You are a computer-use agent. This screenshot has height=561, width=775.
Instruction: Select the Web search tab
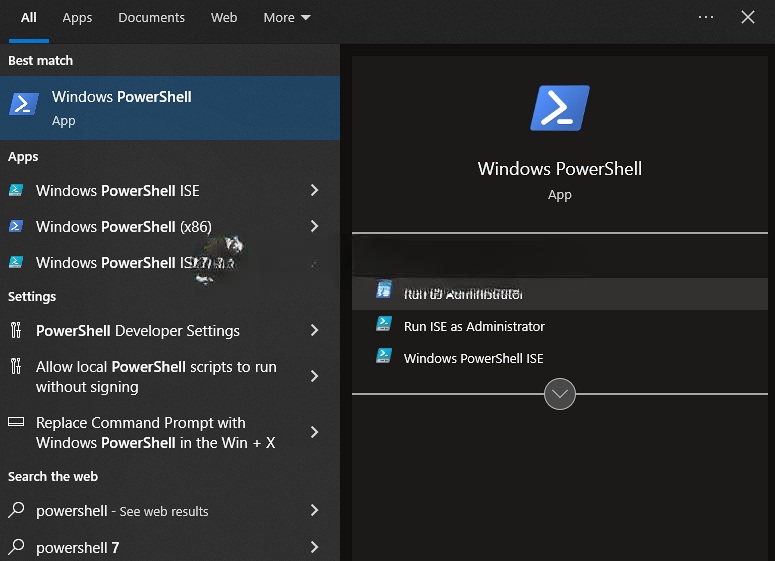click(x=224, y=17)
